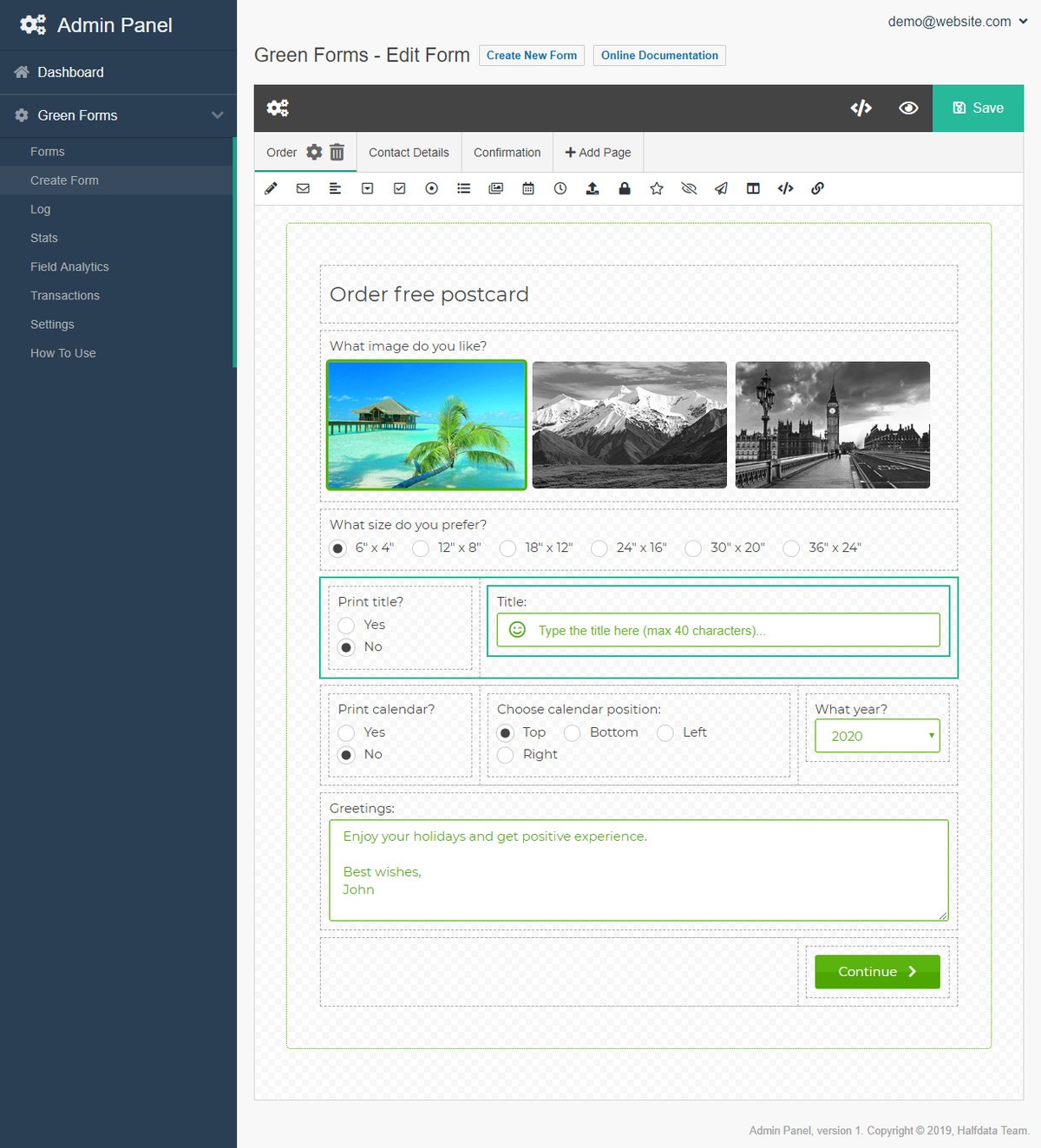This screenshot has height=1148, width=1041.
Task: Add an HTML code element in the element toolbar
Action: [x=785, y=188]
